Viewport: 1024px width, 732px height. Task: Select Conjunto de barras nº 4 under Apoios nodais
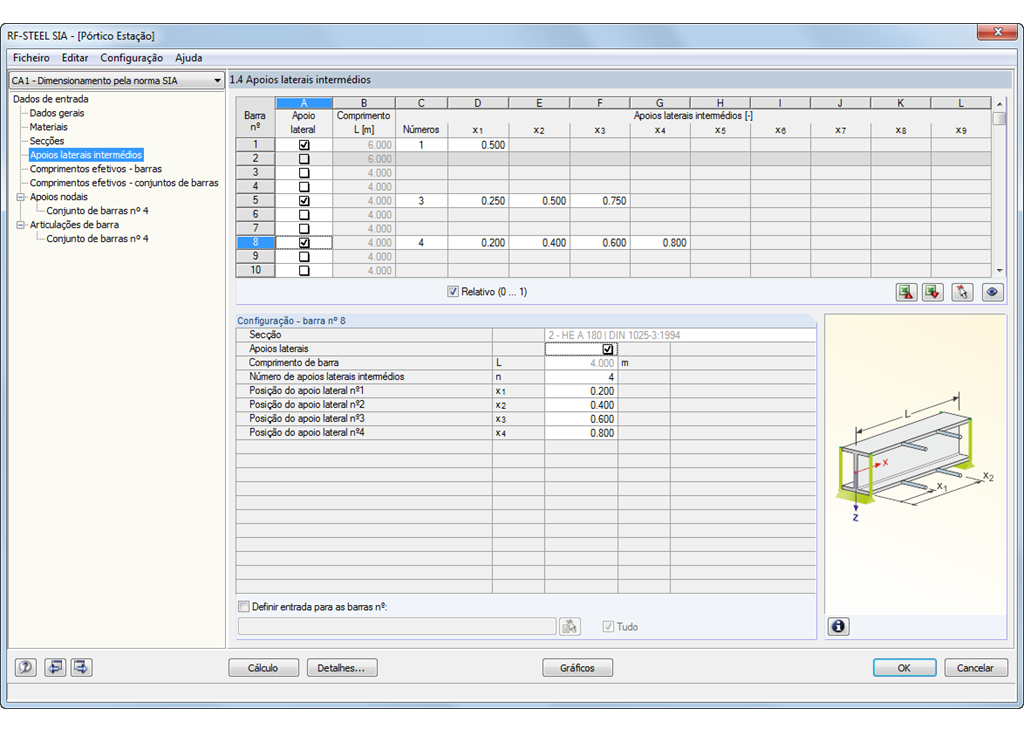(97, 210)
